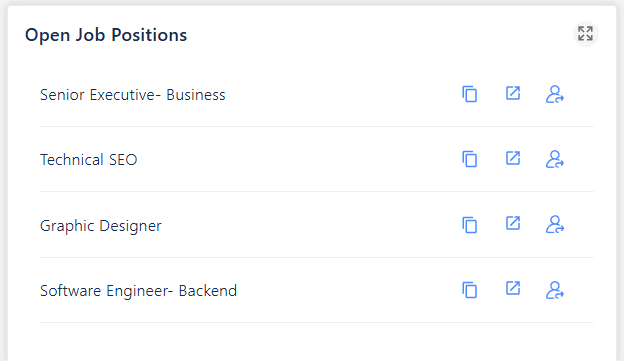This screenshot has height=361, width=624.
Task: Open Graphic Designer posting externally
Action: 513,223
